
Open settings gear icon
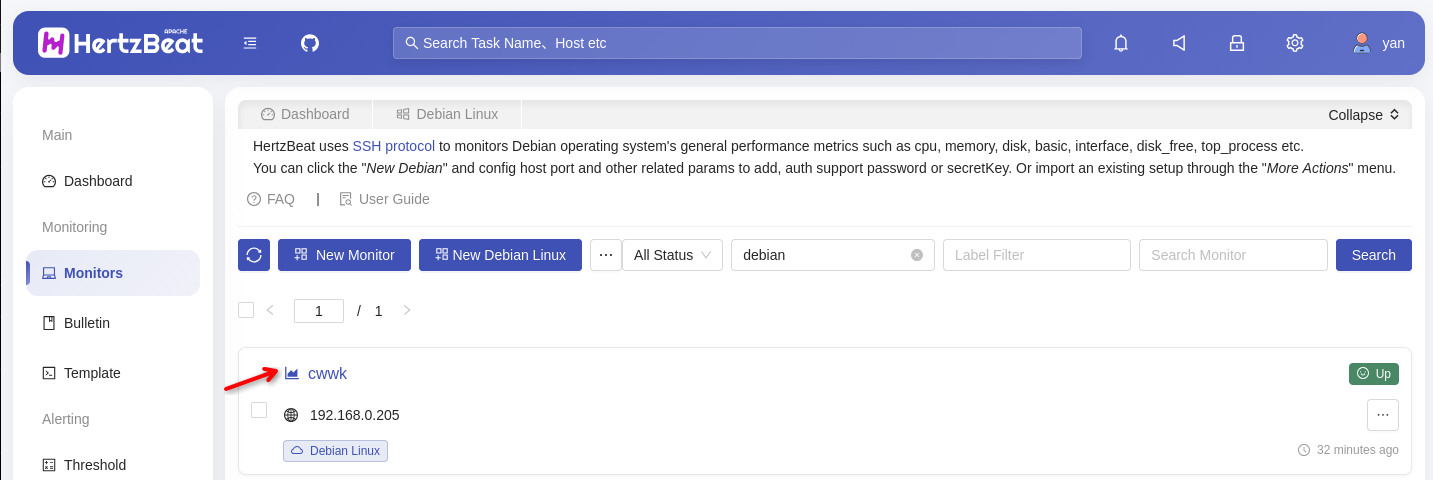1295,43
